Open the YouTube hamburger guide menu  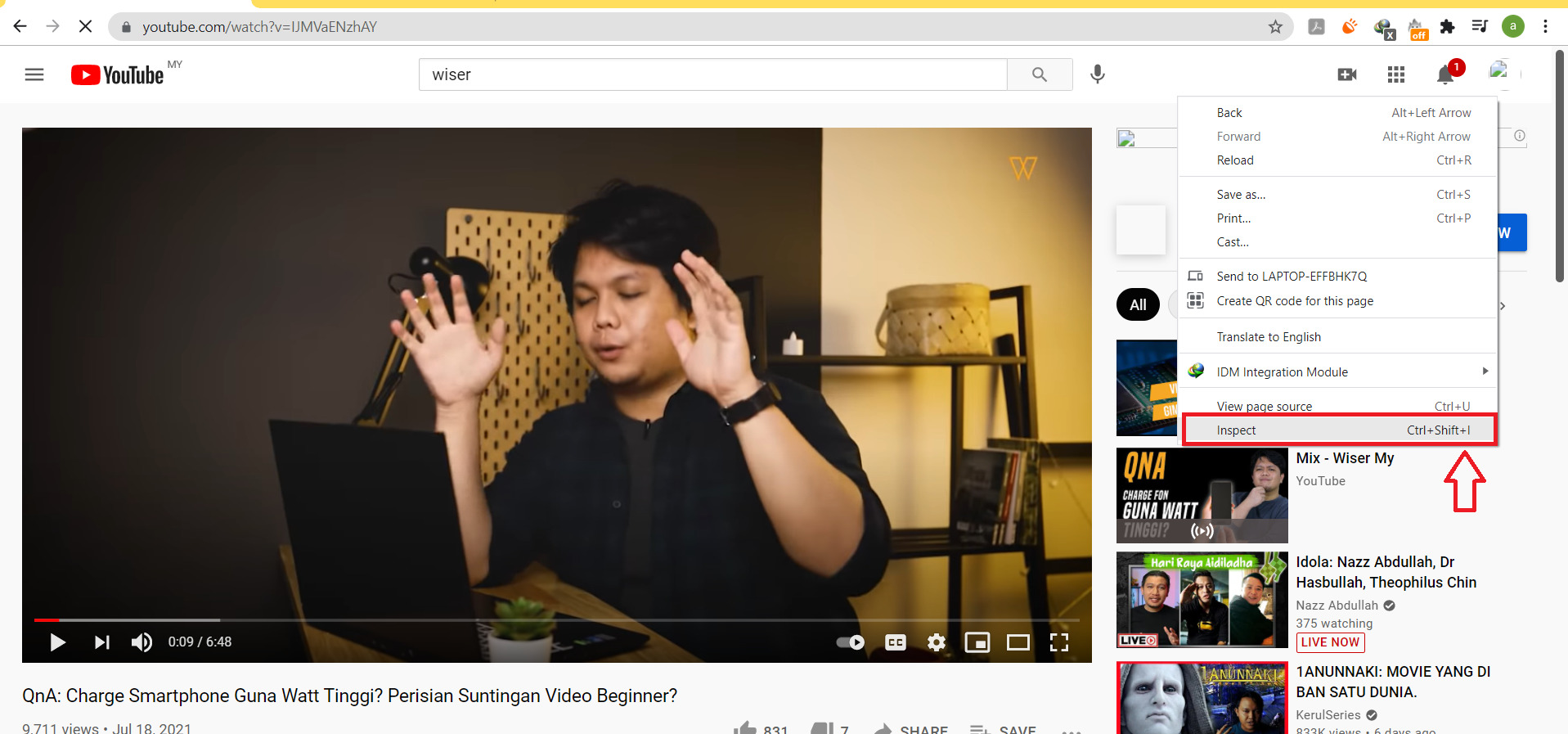point(34,75)
